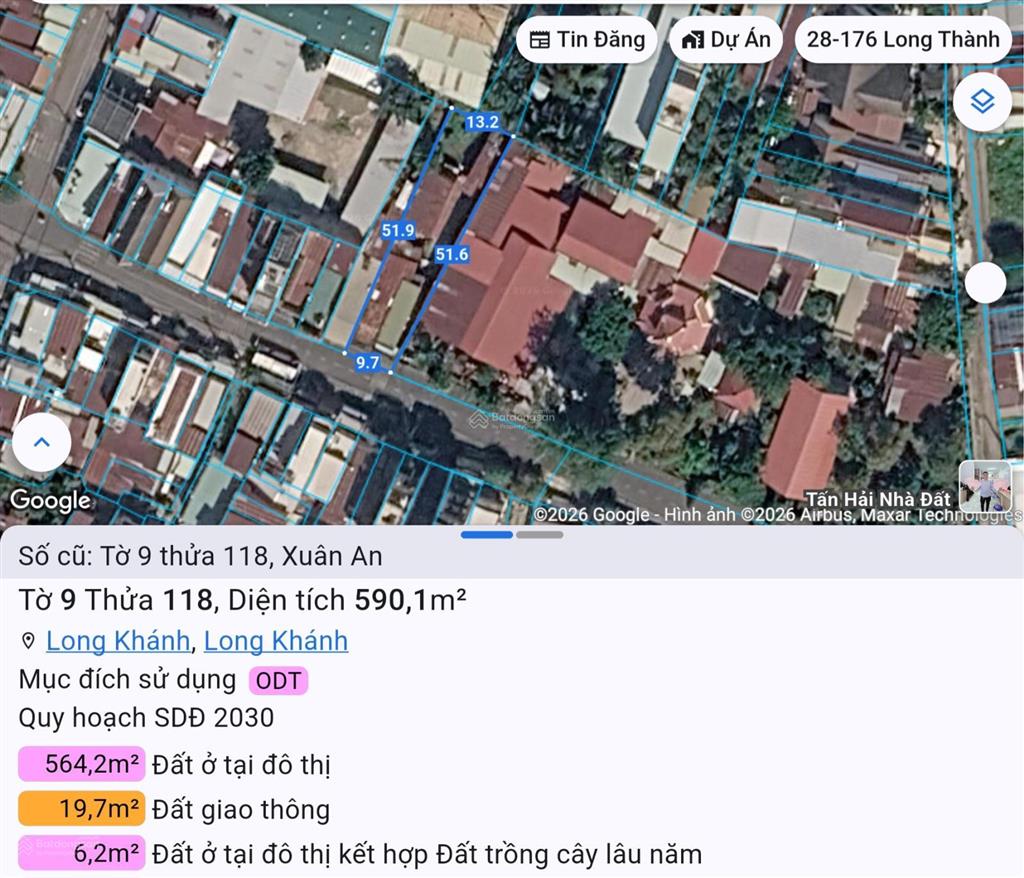Click the white circular control on the right edge
The width and height of the screenshot is (1024, 878).
click(x=987, y=283)
